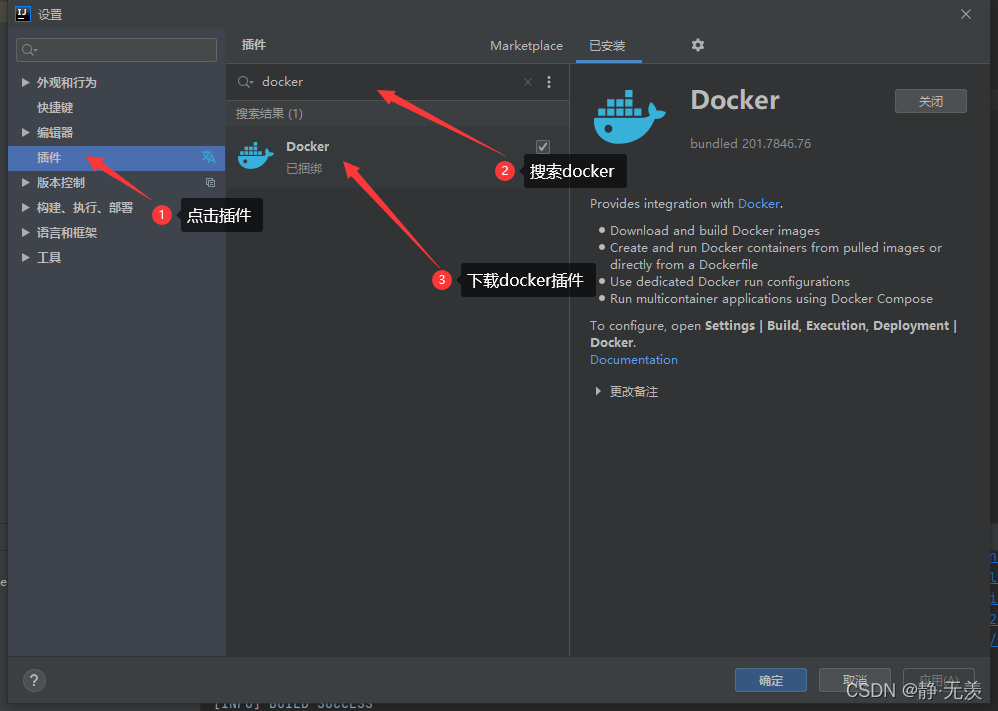Uncheck the Docker plugin enable checkbox
Viewport: 998px width, 711px height.
coord(542,146)
